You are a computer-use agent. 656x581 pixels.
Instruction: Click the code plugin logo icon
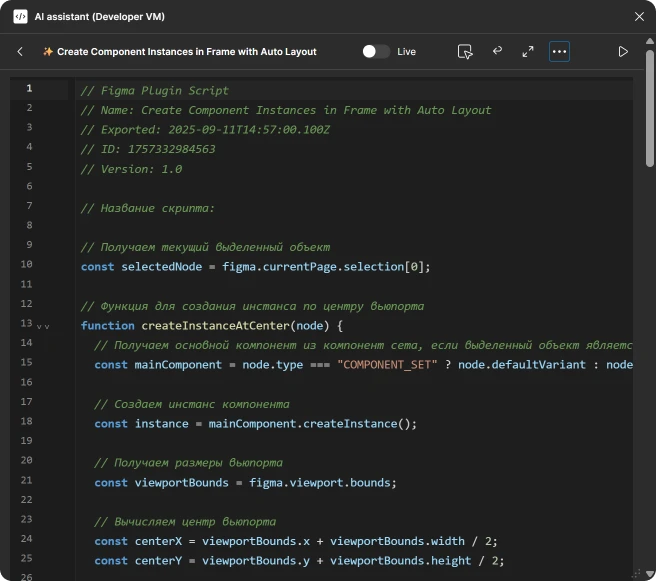pyautogui.click(x=20, y=16)
